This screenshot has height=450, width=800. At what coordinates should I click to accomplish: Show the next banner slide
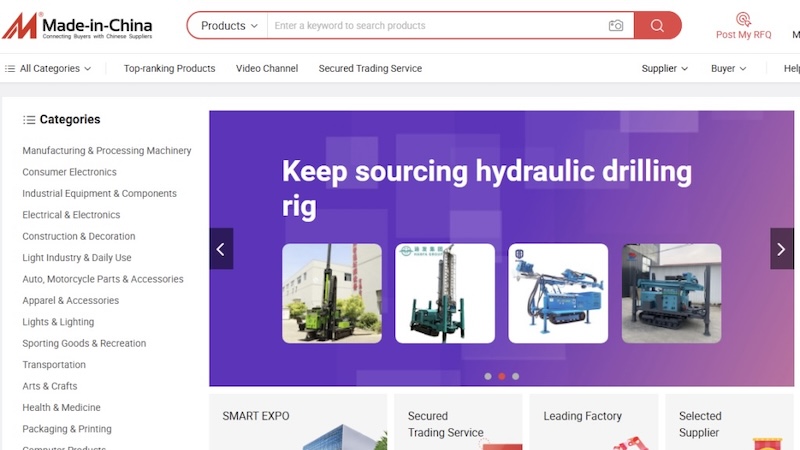point(781,249)
